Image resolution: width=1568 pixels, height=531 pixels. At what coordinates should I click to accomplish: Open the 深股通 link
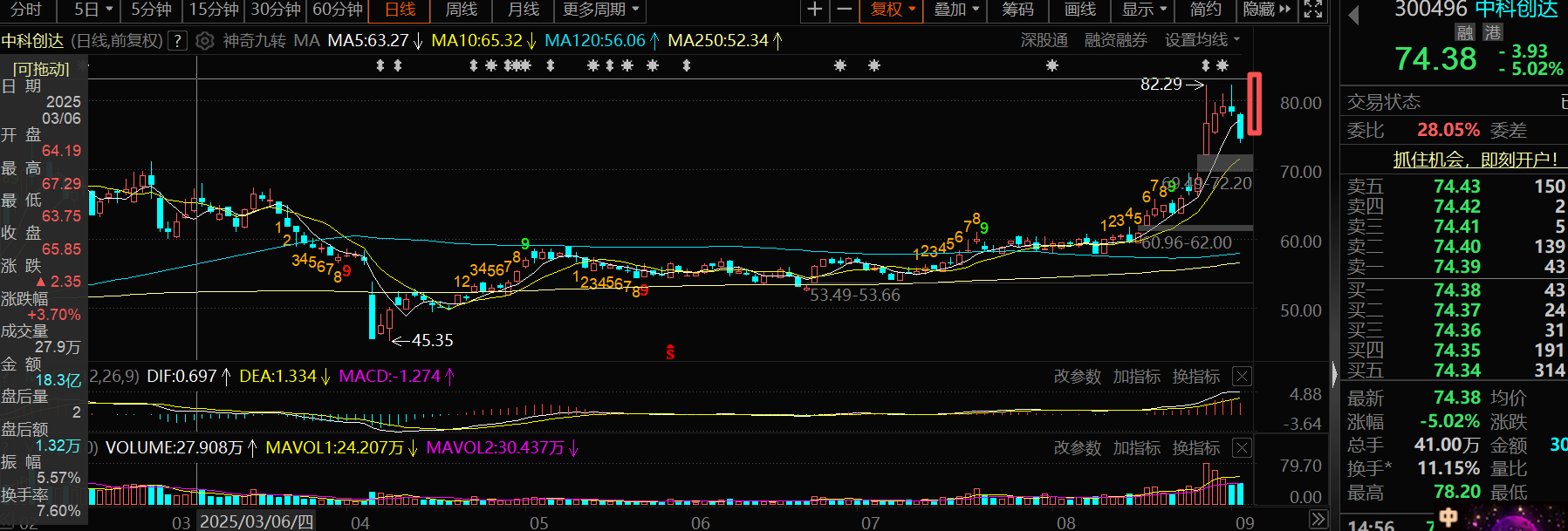click(1044, 40)
